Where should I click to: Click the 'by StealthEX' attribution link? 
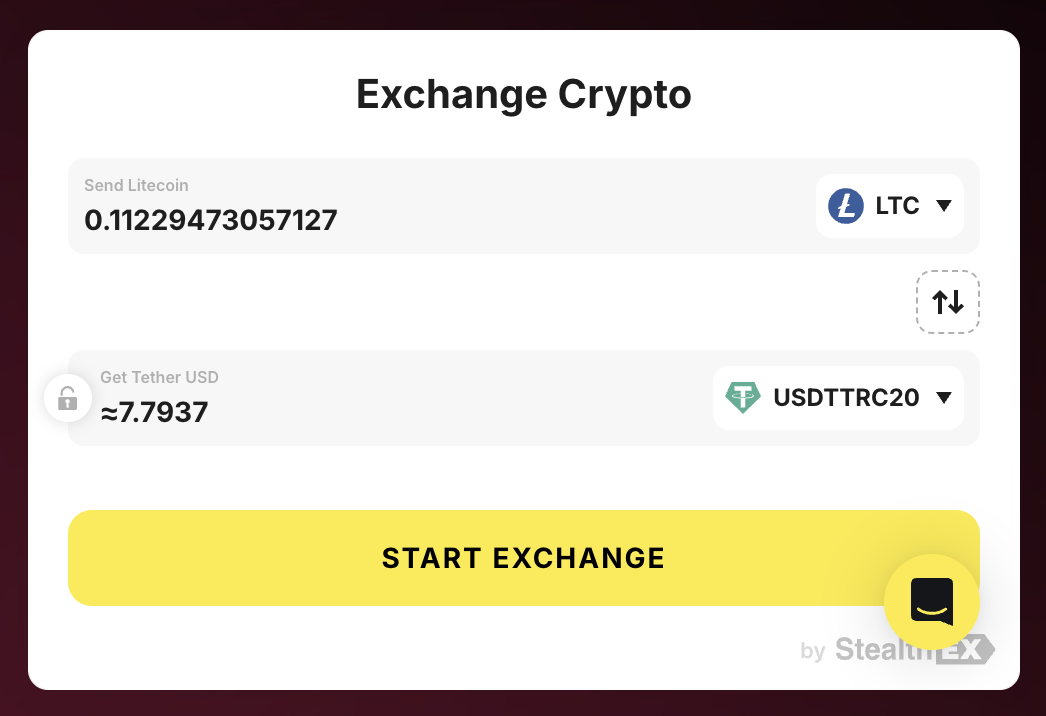(895, 650)
